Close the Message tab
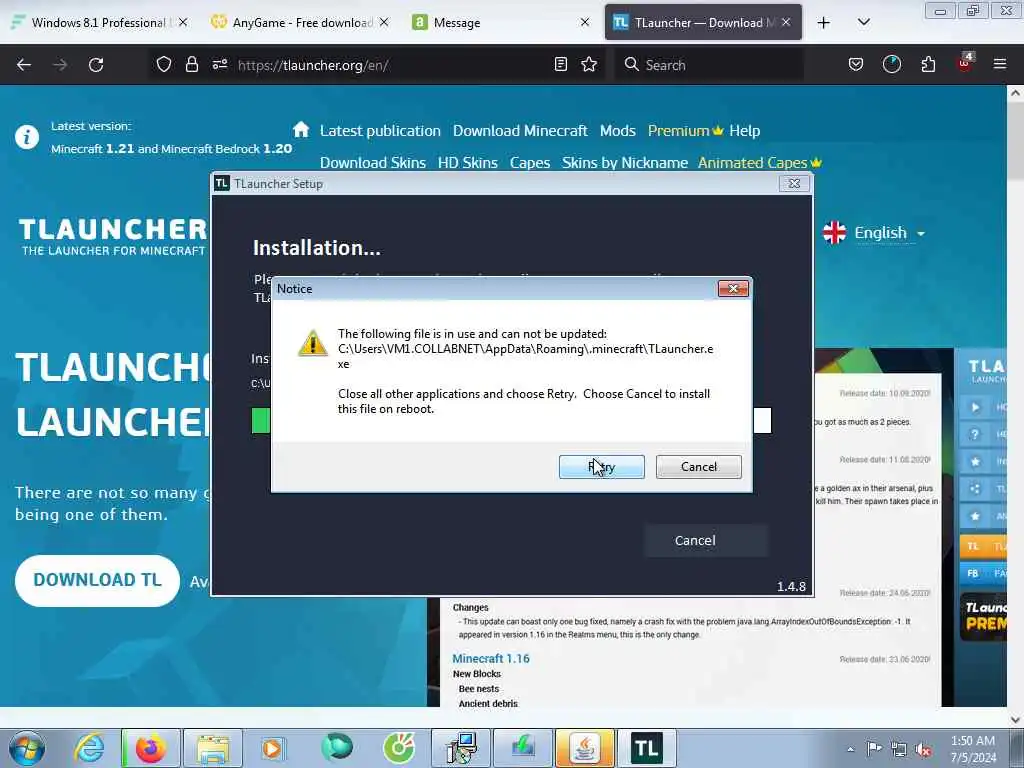1024x768 pixels. coord(585,22)
